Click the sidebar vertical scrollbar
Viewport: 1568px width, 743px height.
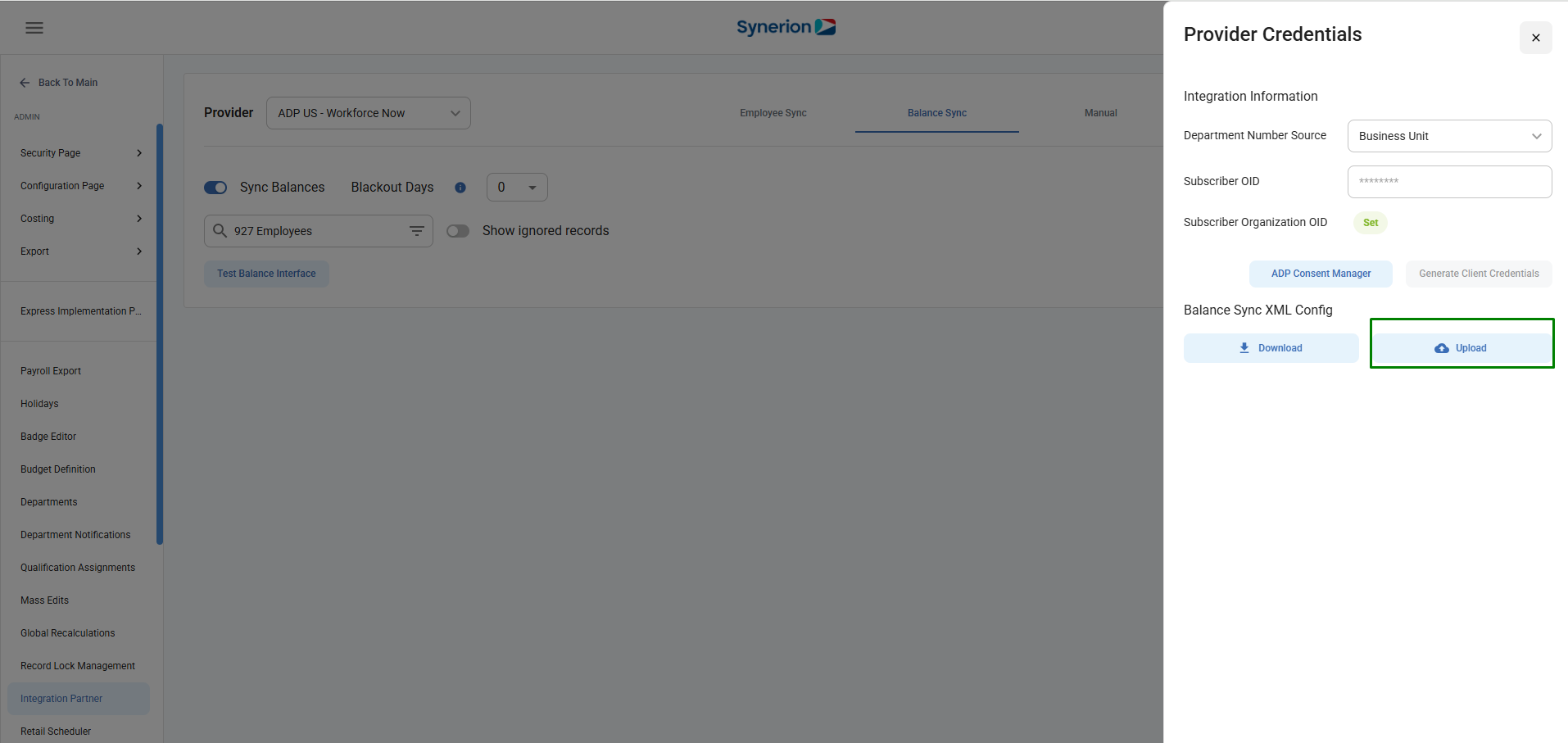[160, 333]
